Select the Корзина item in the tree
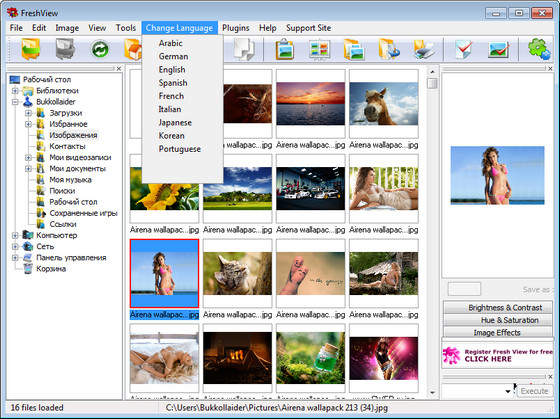Viewport: 560px width, 419px height. [51, 269]
